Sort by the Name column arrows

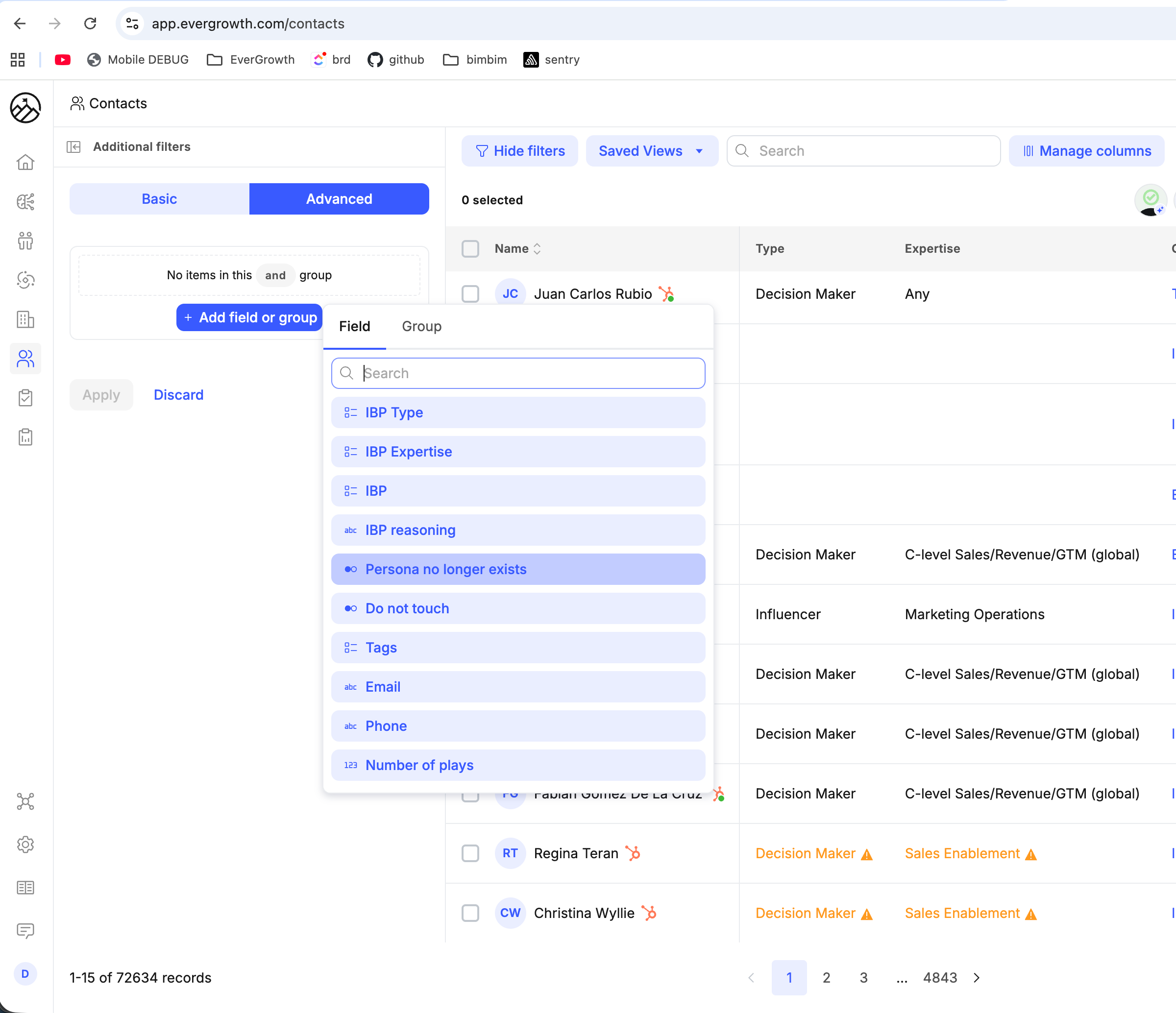click(537, 248)
